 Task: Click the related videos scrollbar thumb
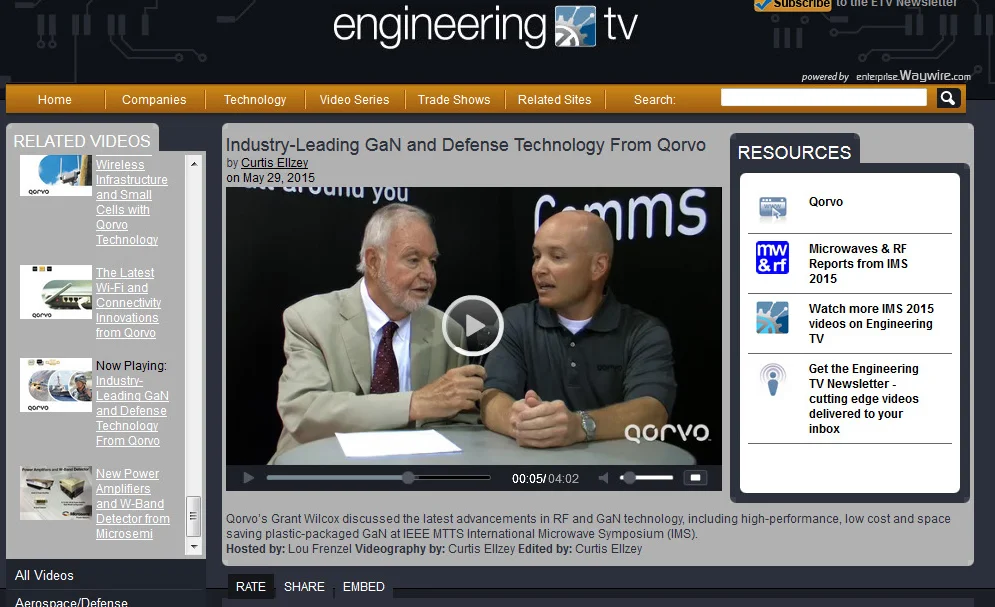click(x=194, y=516)
